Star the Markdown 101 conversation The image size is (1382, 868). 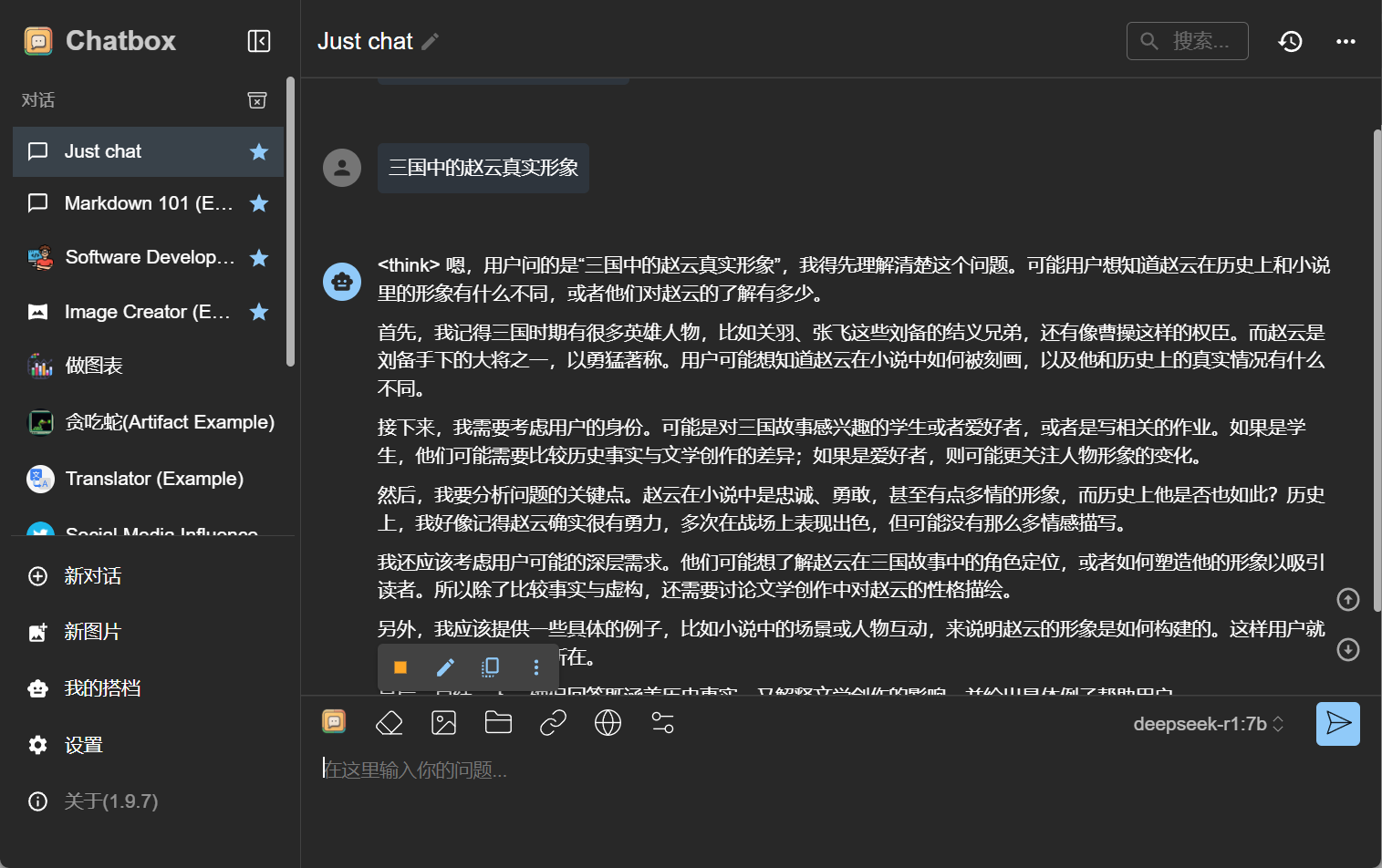coord(259,203)
